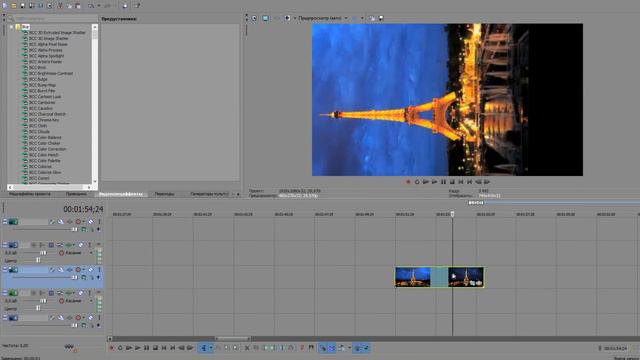Select BCC 3D Extruded Image Shatter effect
The image size is (640, 360).
tap(57, 33)
